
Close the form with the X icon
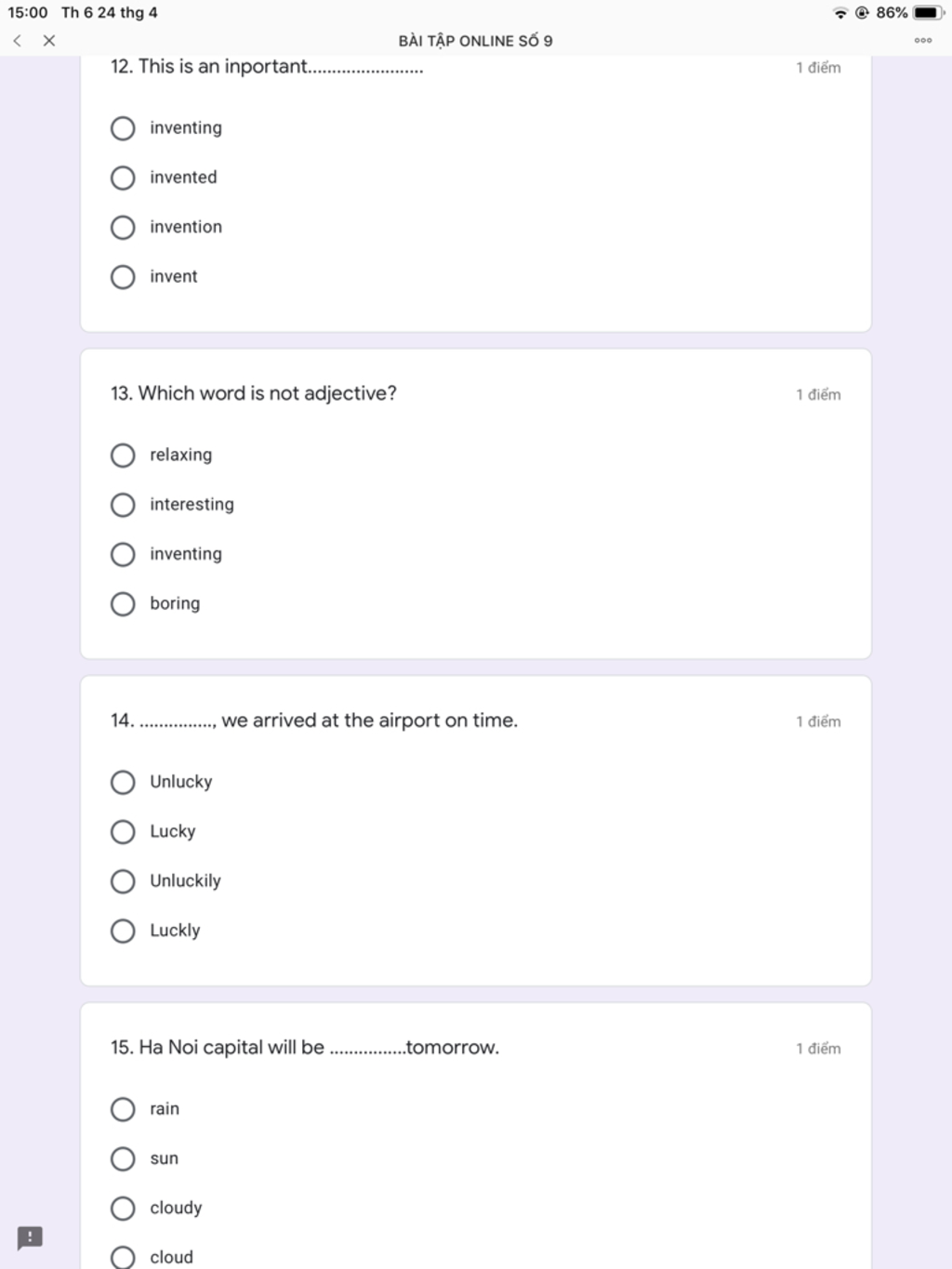coord(49,41)
